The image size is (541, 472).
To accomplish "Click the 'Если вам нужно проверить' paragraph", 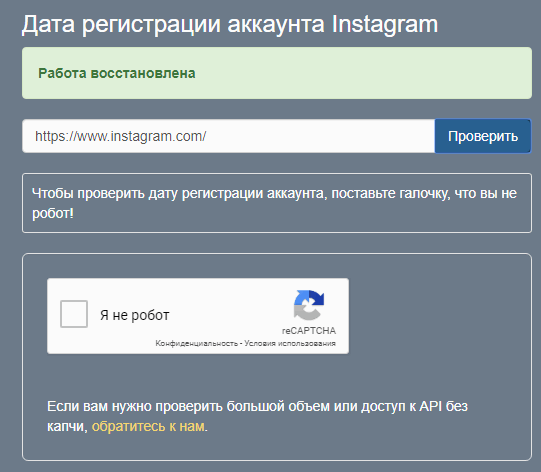I will tap(257, 416).
